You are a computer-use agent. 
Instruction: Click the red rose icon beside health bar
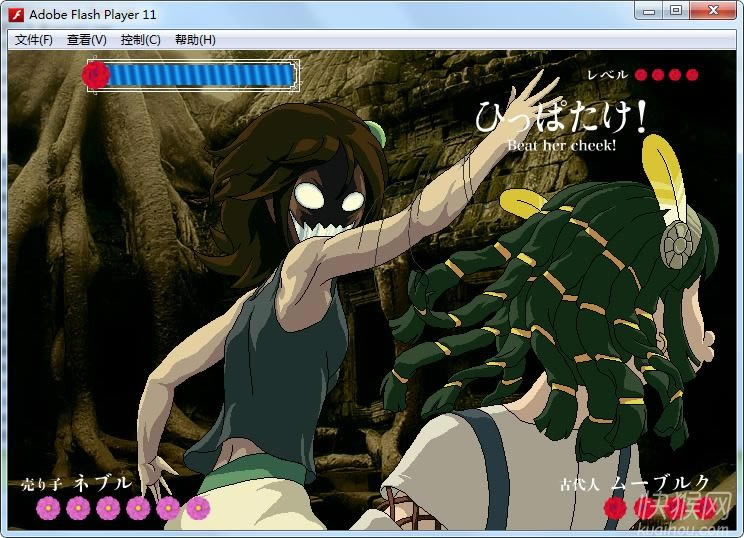(96, 75)
